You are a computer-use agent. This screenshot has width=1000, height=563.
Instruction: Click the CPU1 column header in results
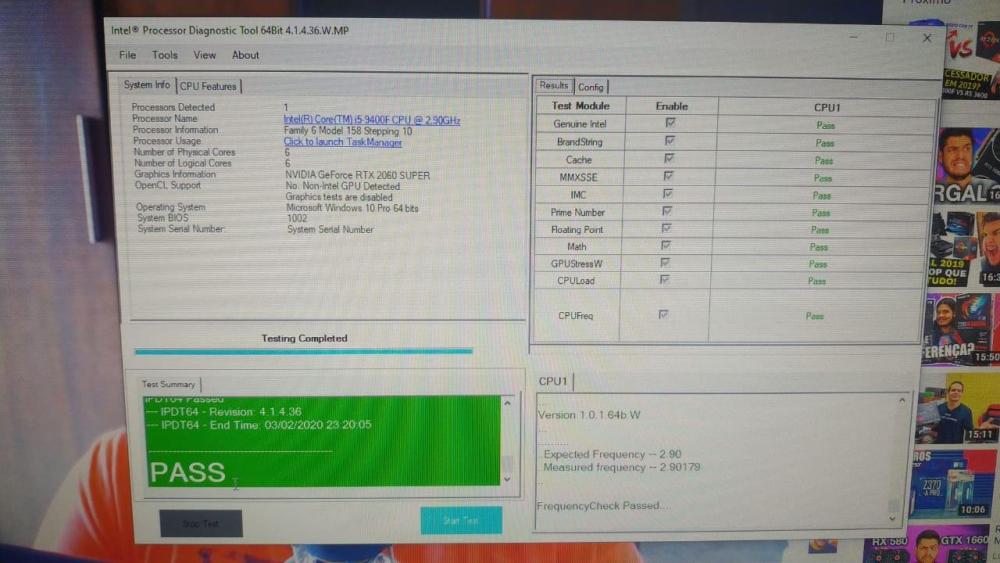click(x=827, y=108)
